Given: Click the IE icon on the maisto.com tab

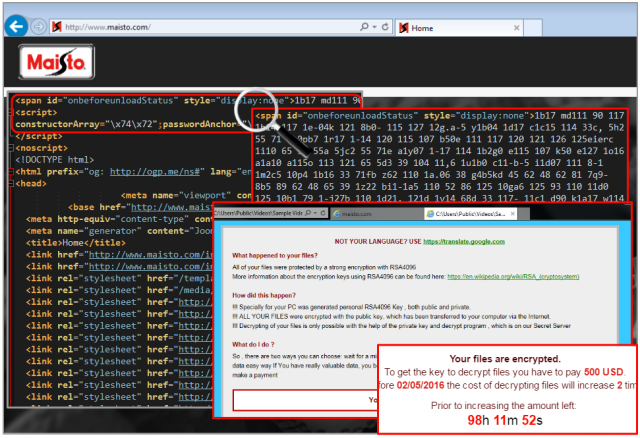Looking at the screenshot, I should (x=337, y=214).
